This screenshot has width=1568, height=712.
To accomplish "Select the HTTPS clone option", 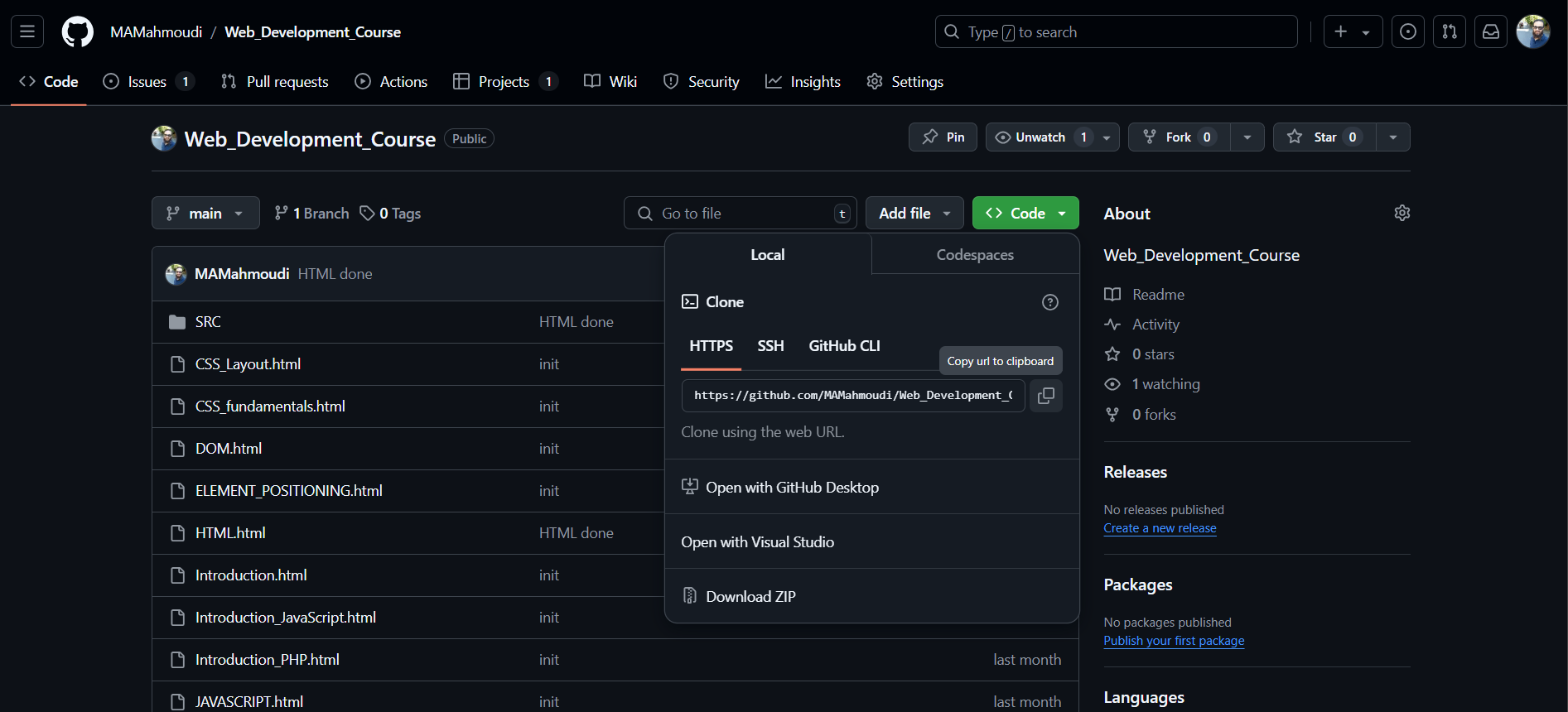I will pyautogui.click(x=712, y=346).
